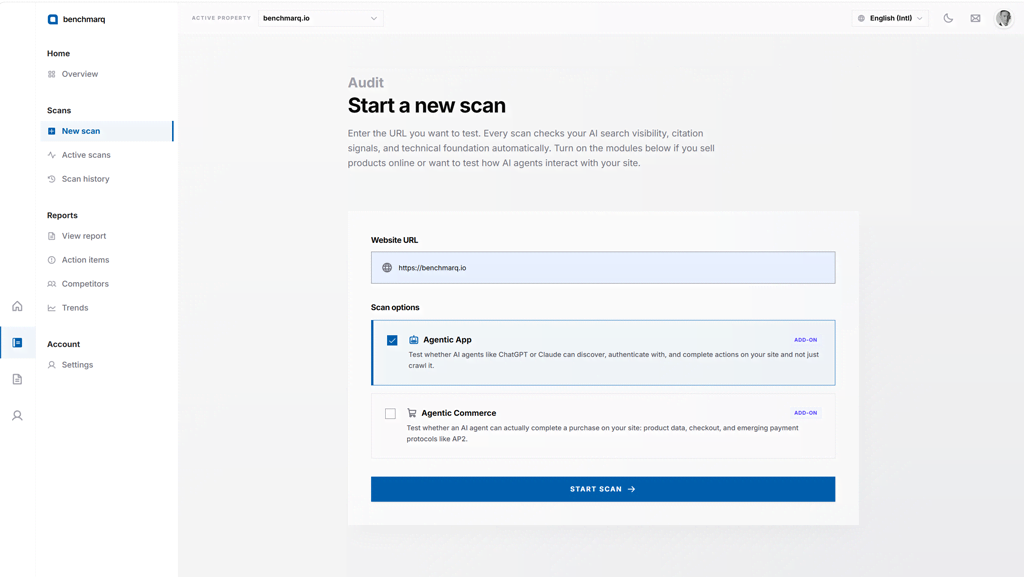Enable the Agentic Commerce checkbox
The width and height of the screenshot is (1024, 577).
coord(390,413)
